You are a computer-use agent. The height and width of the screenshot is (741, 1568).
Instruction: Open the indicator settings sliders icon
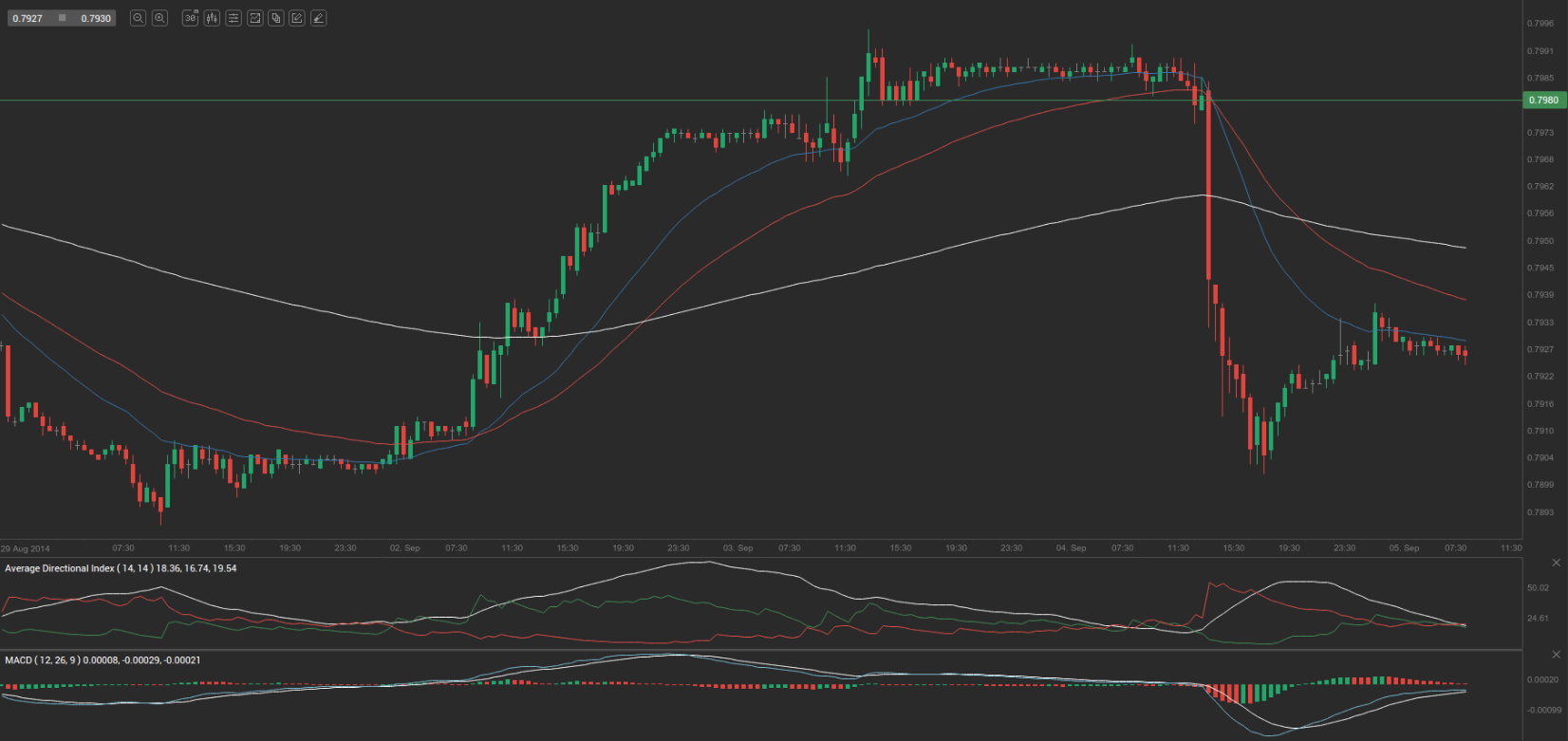(x=233, y=18)
